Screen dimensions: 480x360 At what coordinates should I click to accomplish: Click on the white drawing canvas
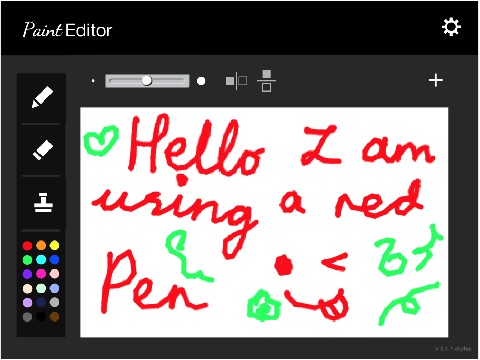(x=264, y=222)
